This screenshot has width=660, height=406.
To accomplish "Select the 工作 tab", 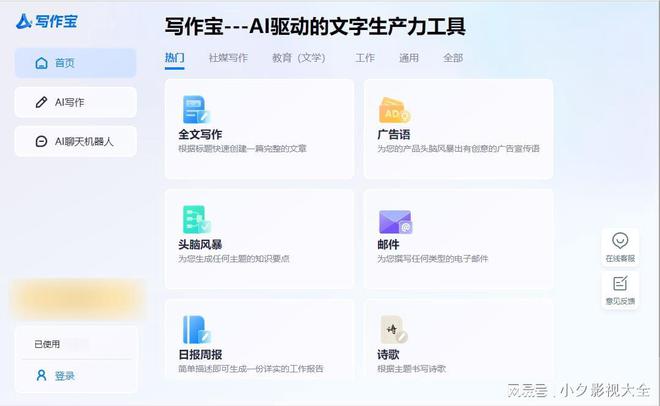I will [365, 58].
